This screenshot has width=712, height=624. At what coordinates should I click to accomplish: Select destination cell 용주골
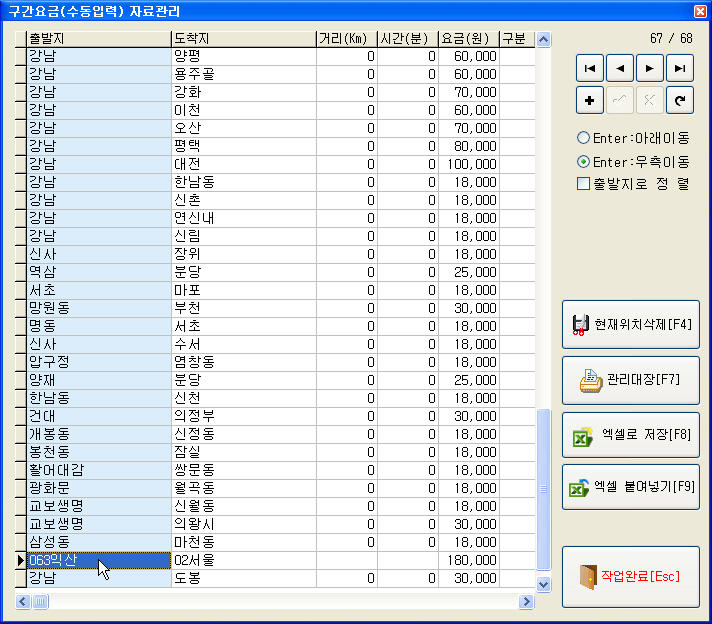click(x=244, y=74)
